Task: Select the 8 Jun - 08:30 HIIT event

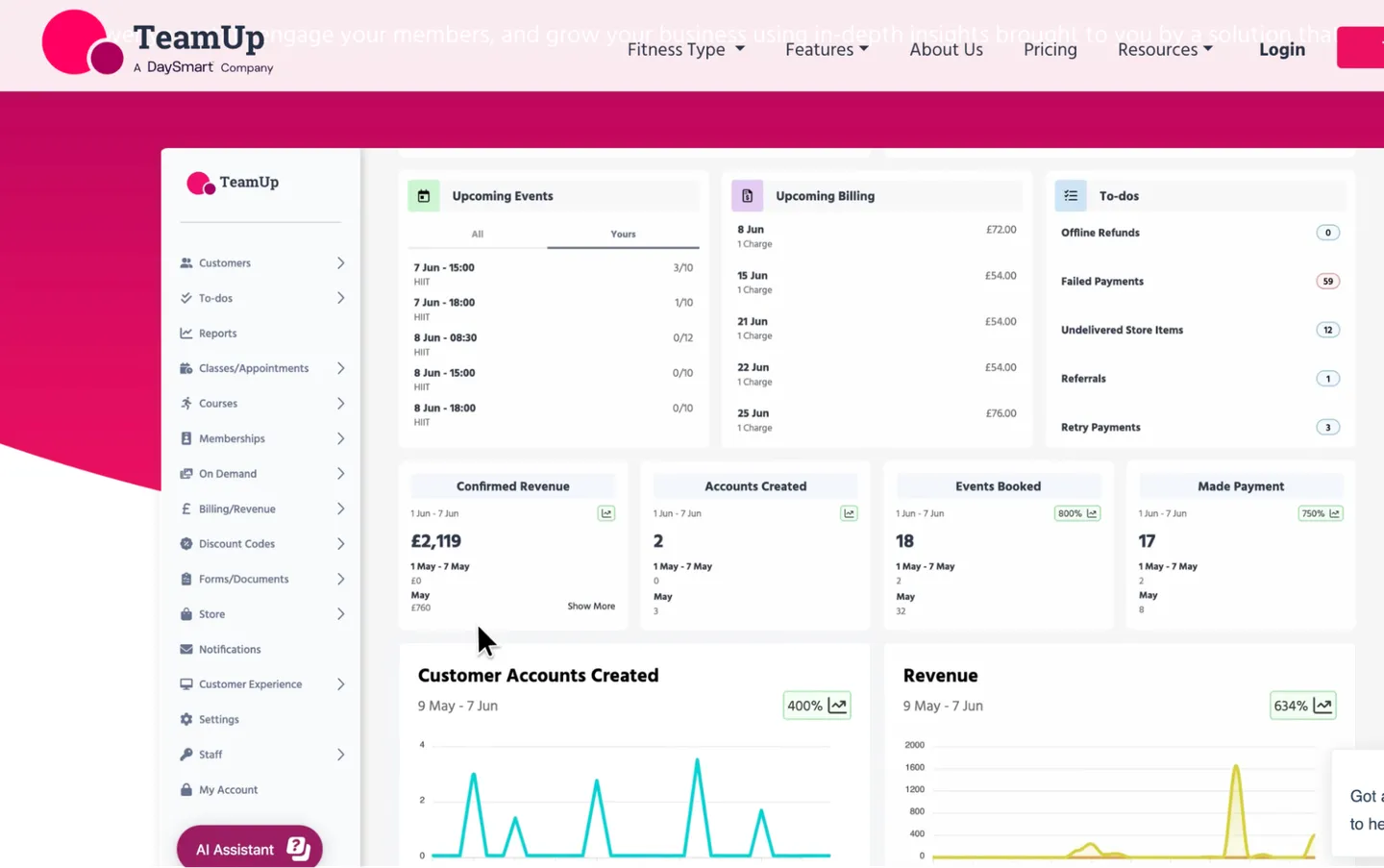Action: pos(554,344)
